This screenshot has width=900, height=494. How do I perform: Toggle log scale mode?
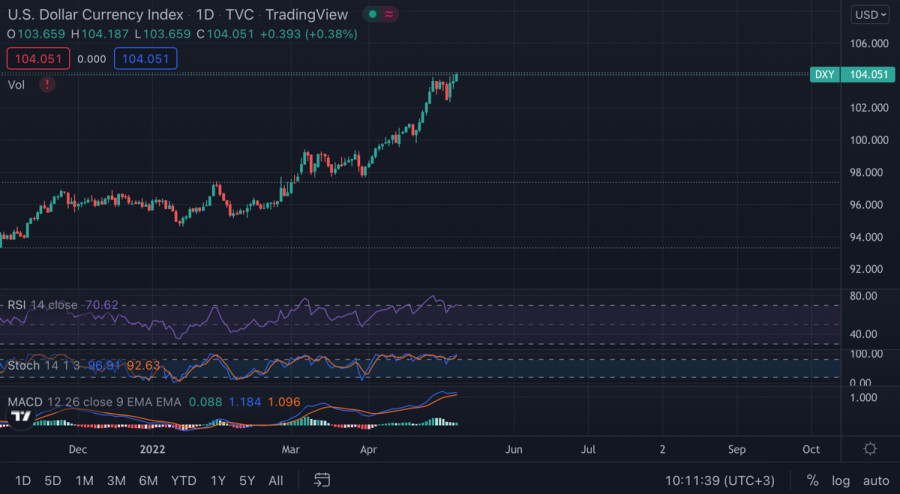click(x=840, y=480)
